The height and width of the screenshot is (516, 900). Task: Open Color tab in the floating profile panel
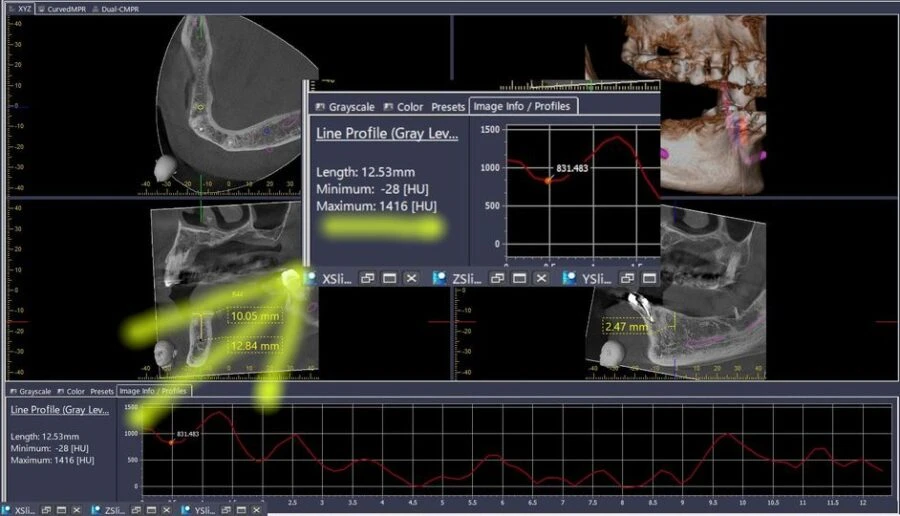pos(403,107)
